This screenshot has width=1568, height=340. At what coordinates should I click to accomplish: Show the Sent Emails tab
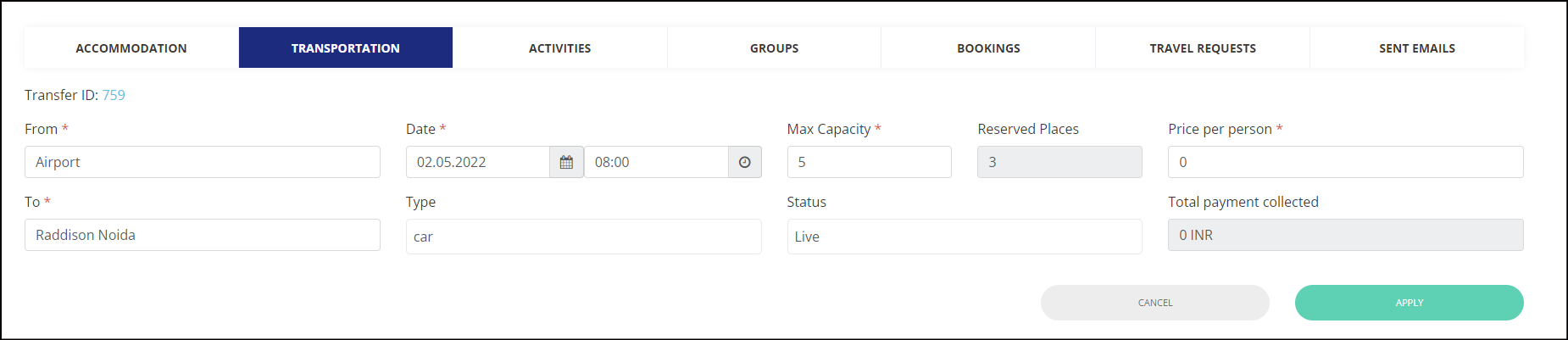coord(1417,47)
